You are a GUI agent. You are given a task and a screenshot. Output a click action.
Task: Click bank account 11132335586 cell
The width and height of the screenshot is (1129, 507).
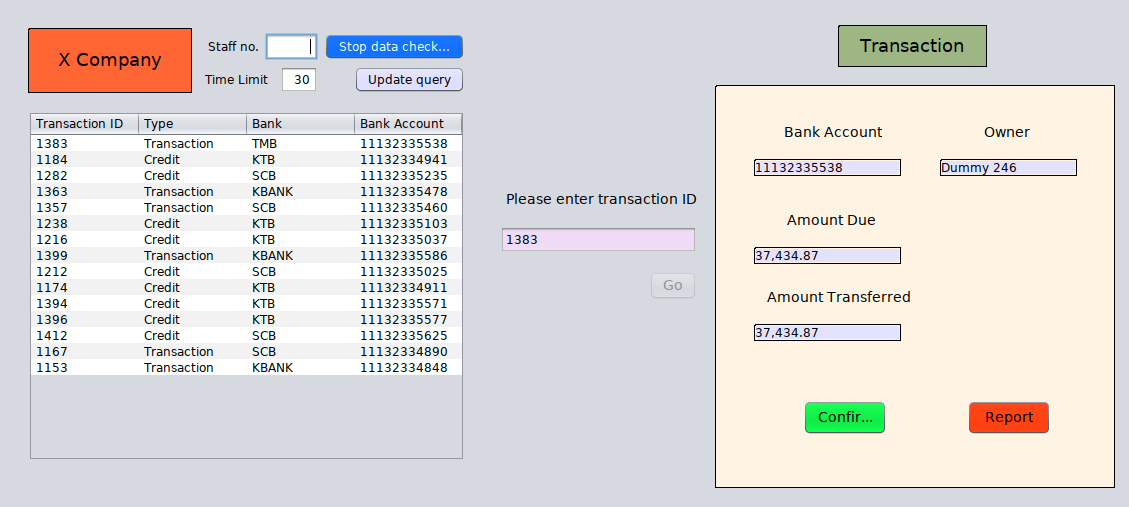[408, 256]
